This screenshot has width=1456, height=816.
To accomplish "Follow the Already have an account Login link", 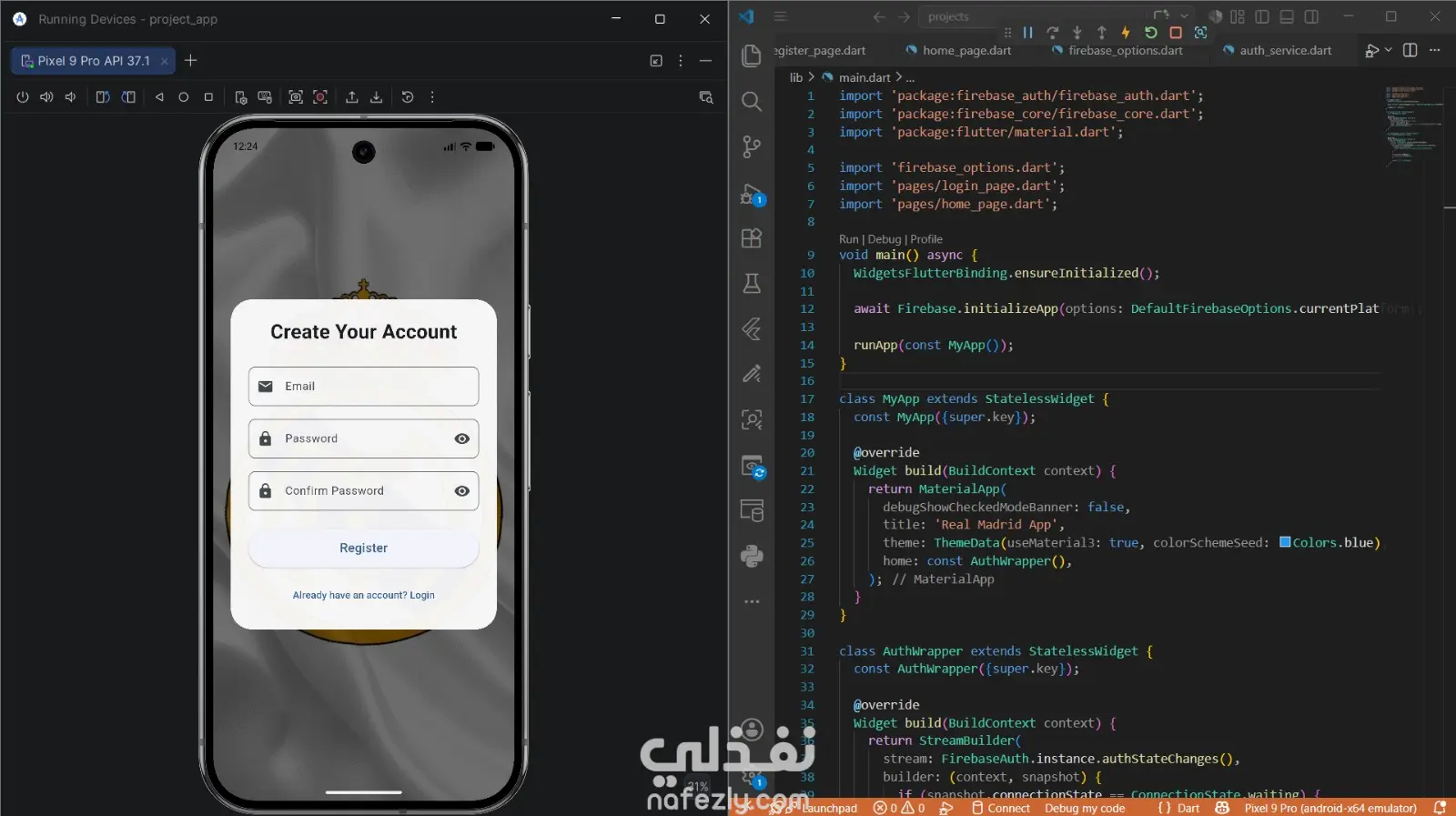I will tap(364, 595).
